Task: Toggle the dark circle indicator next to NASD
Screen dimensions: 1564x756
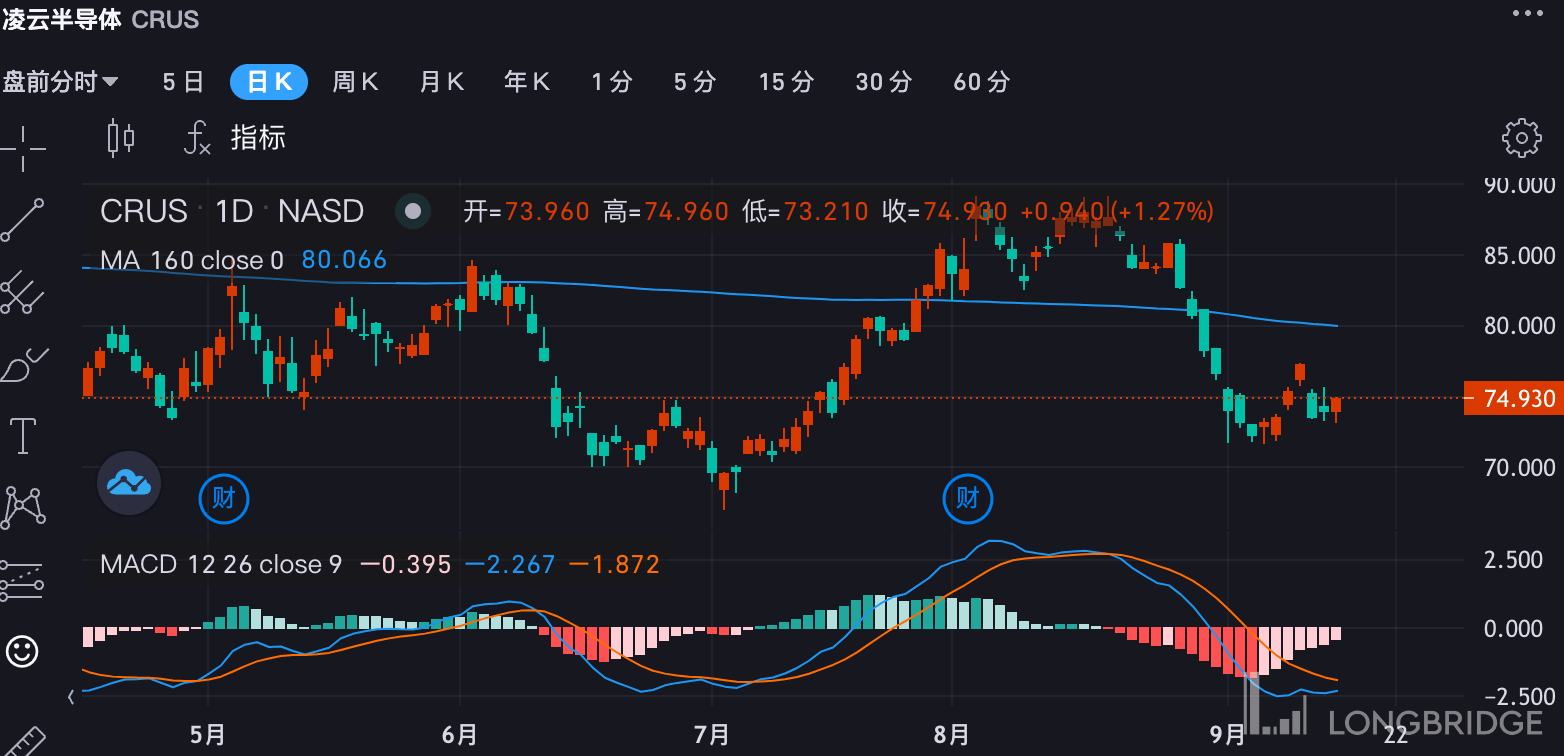Action: pyautogui.click(x=413, y=211)
